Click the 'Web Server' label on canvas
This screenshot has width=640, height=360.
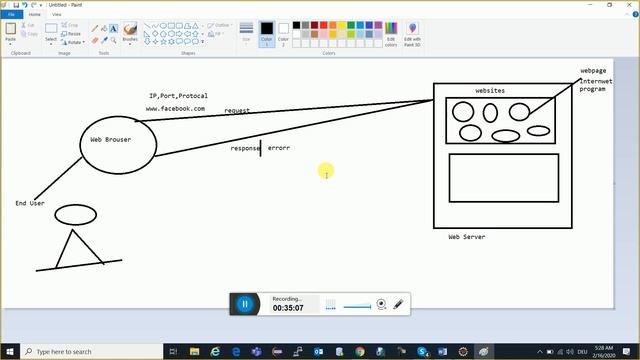point(467,237)
